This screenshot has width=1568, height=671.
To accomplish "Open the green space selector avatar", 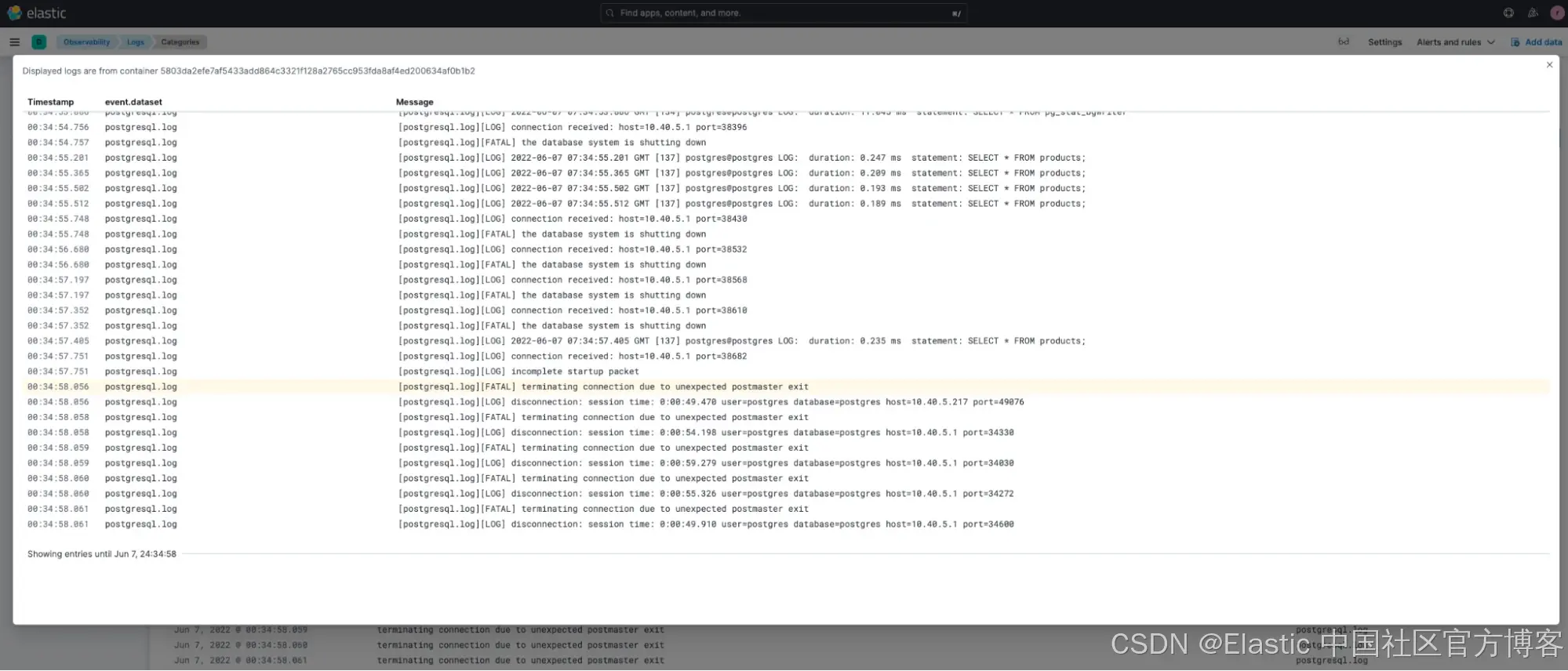I will click(x=39, y=42).
